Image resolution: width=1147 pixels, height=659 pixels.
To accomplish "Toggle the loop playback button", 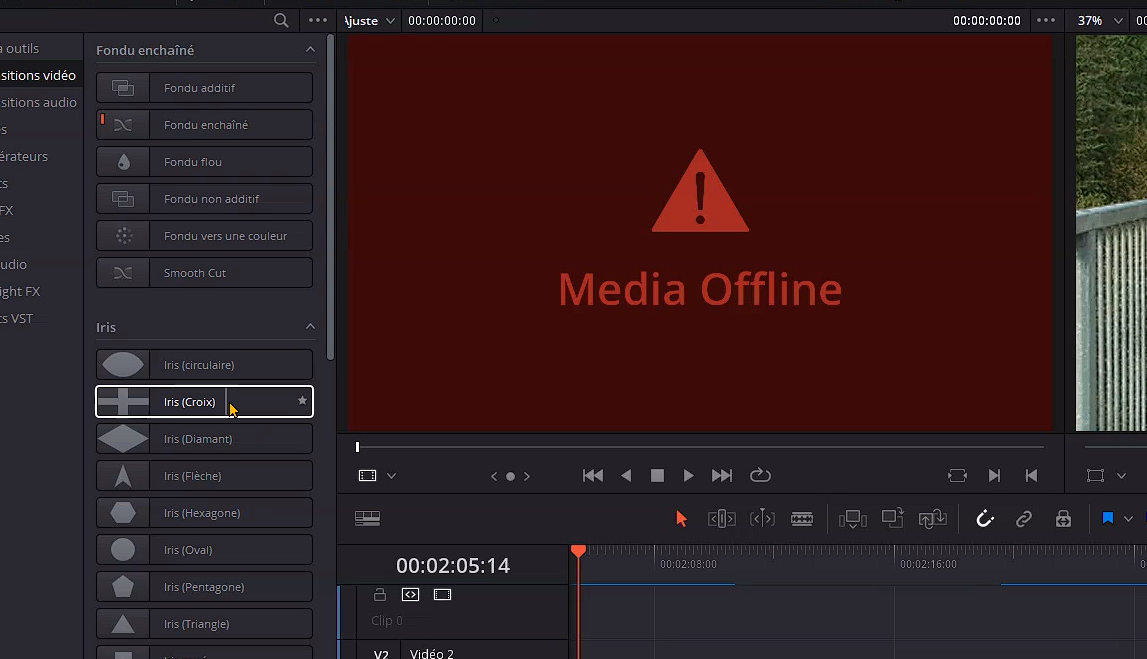I will pyautogui.click(x=760, y=476).
